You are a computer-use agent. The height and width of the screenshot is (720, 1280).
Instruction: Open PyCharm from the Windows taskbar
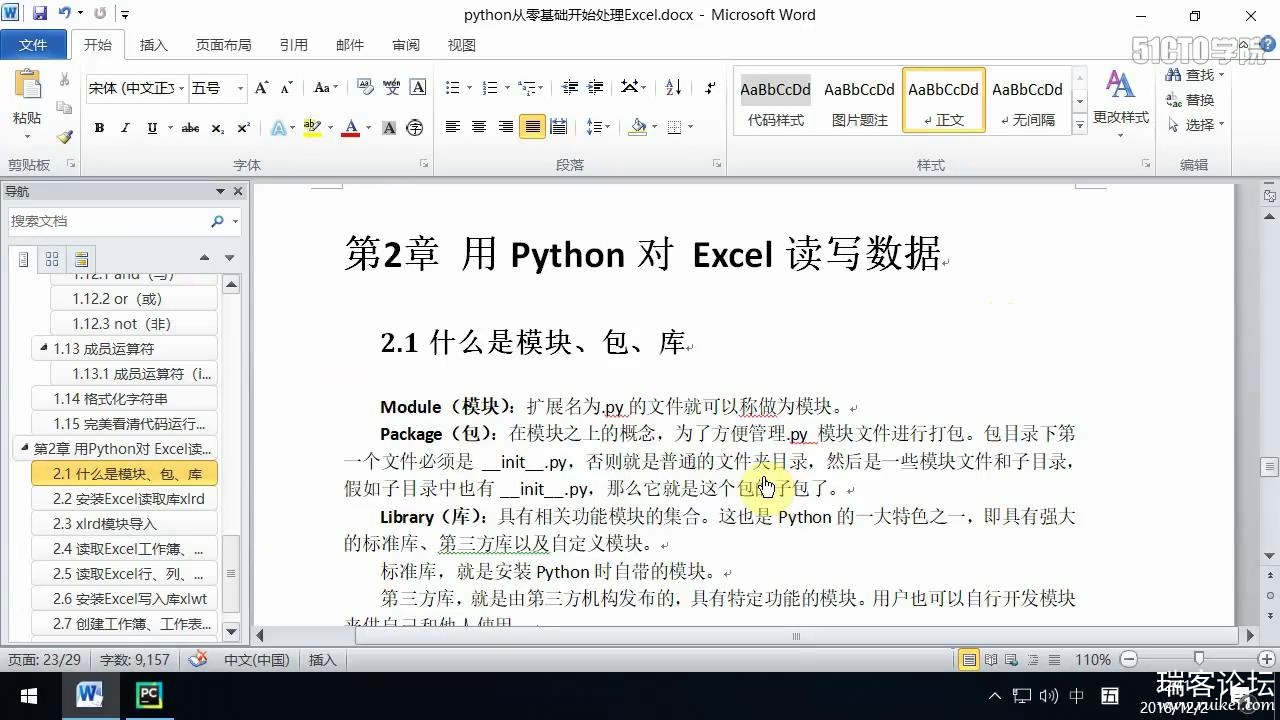tap(150, 695)
